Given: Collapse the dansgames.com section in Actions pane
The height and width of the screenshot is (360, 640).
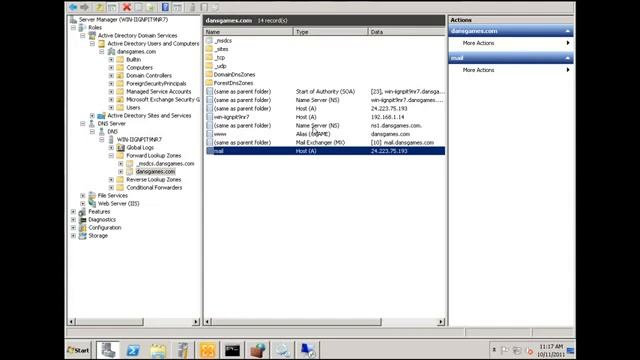Looking at the screenshot, I should [x=567, y=31].
